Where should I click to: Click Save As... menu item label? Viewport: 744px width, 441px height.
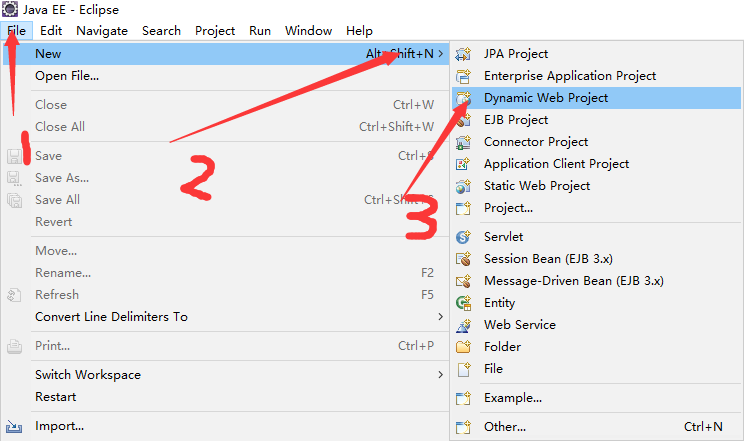coord(62,178)
